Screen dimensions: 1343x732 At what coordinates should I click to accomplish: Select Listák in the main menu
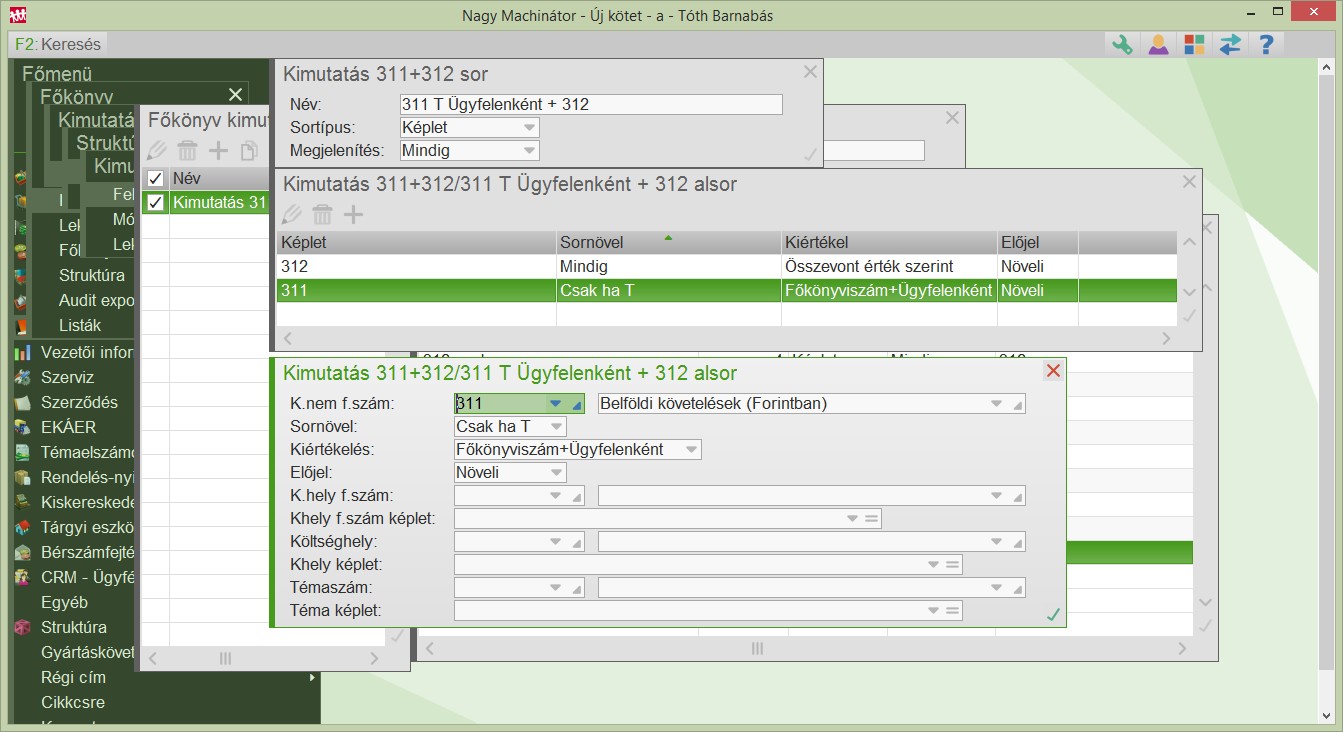click(x=80, y=325)
